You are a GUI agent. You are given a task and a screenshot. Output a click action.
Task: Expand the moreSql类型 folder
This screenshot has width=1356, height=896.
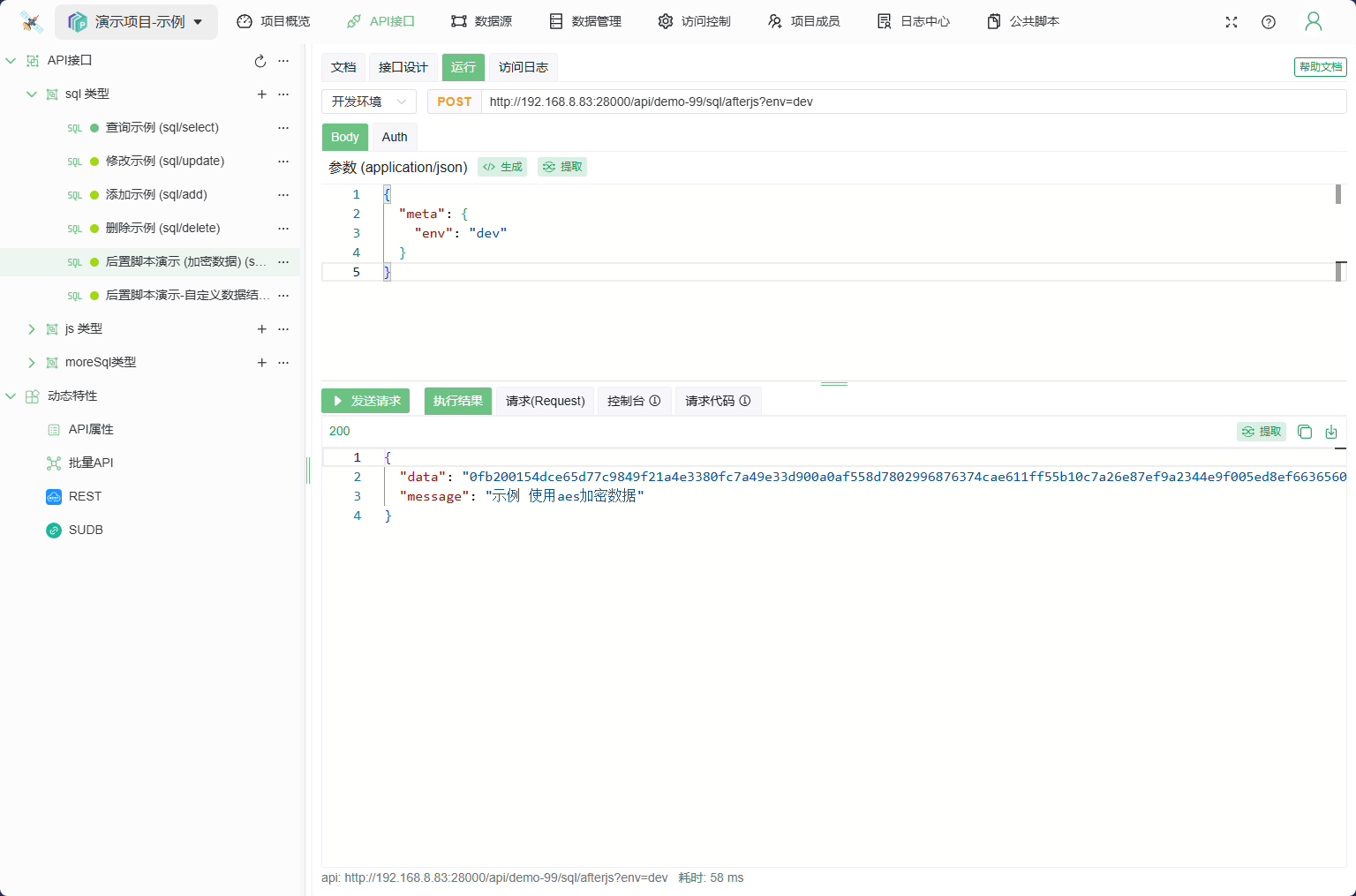coord(32,363)
